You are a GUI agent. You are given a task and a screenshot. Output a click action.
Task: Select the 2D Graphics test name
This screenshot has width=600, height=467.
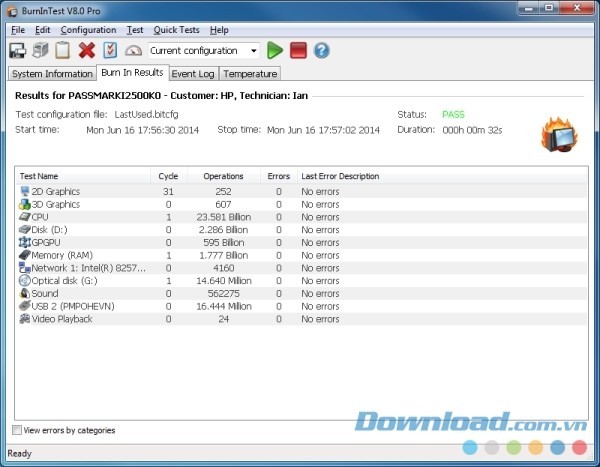coord(56,191)
